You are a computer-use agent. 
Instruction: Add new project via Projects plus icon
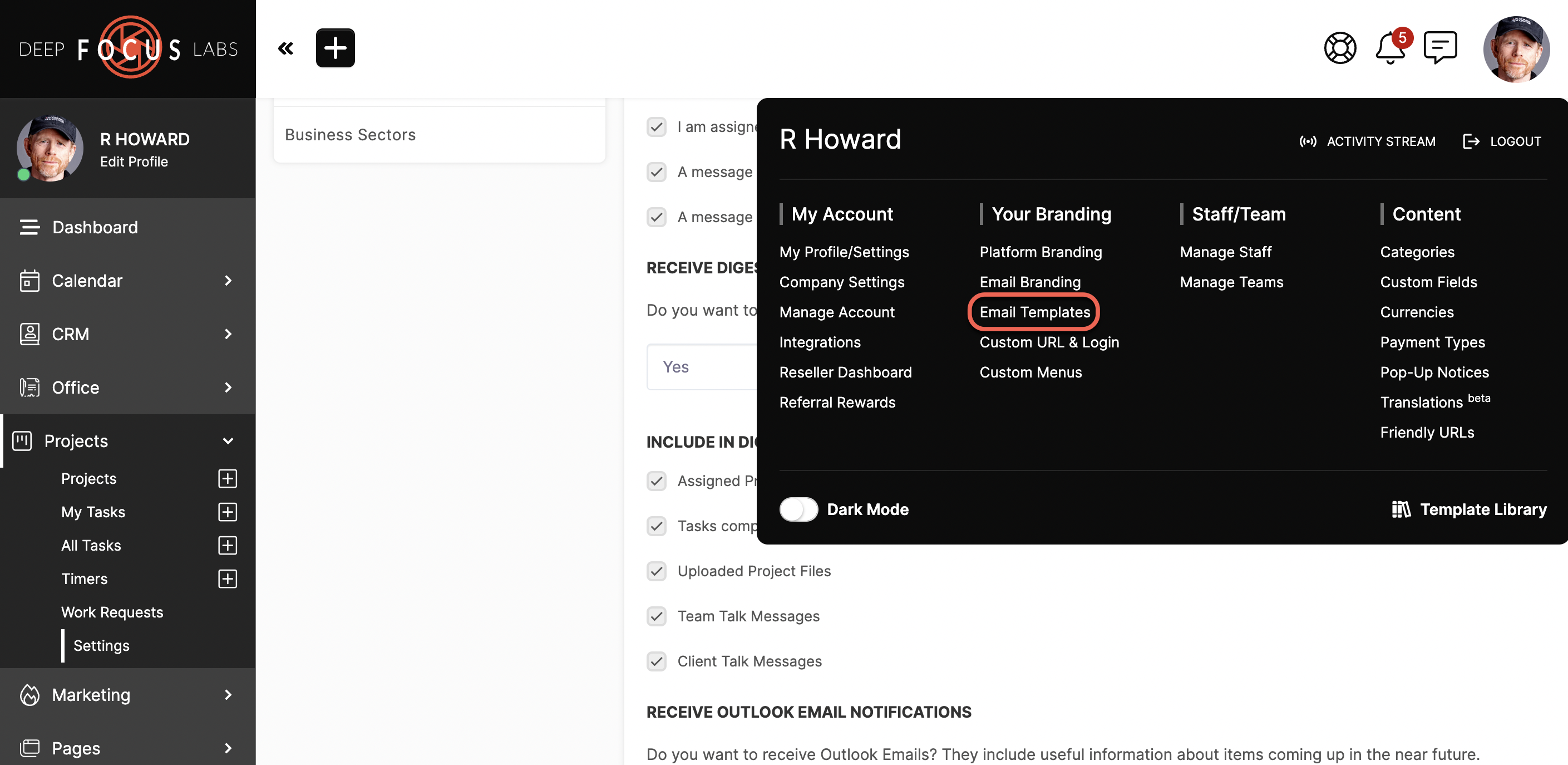pos(228,479)
